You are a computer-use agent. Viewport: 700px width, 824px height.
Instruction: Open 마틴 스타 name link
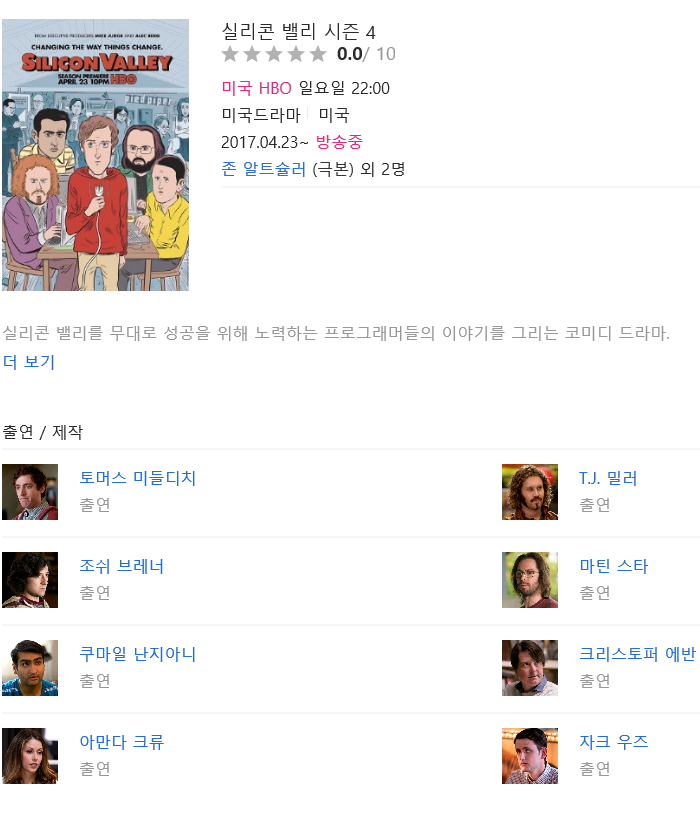[614, 566]
